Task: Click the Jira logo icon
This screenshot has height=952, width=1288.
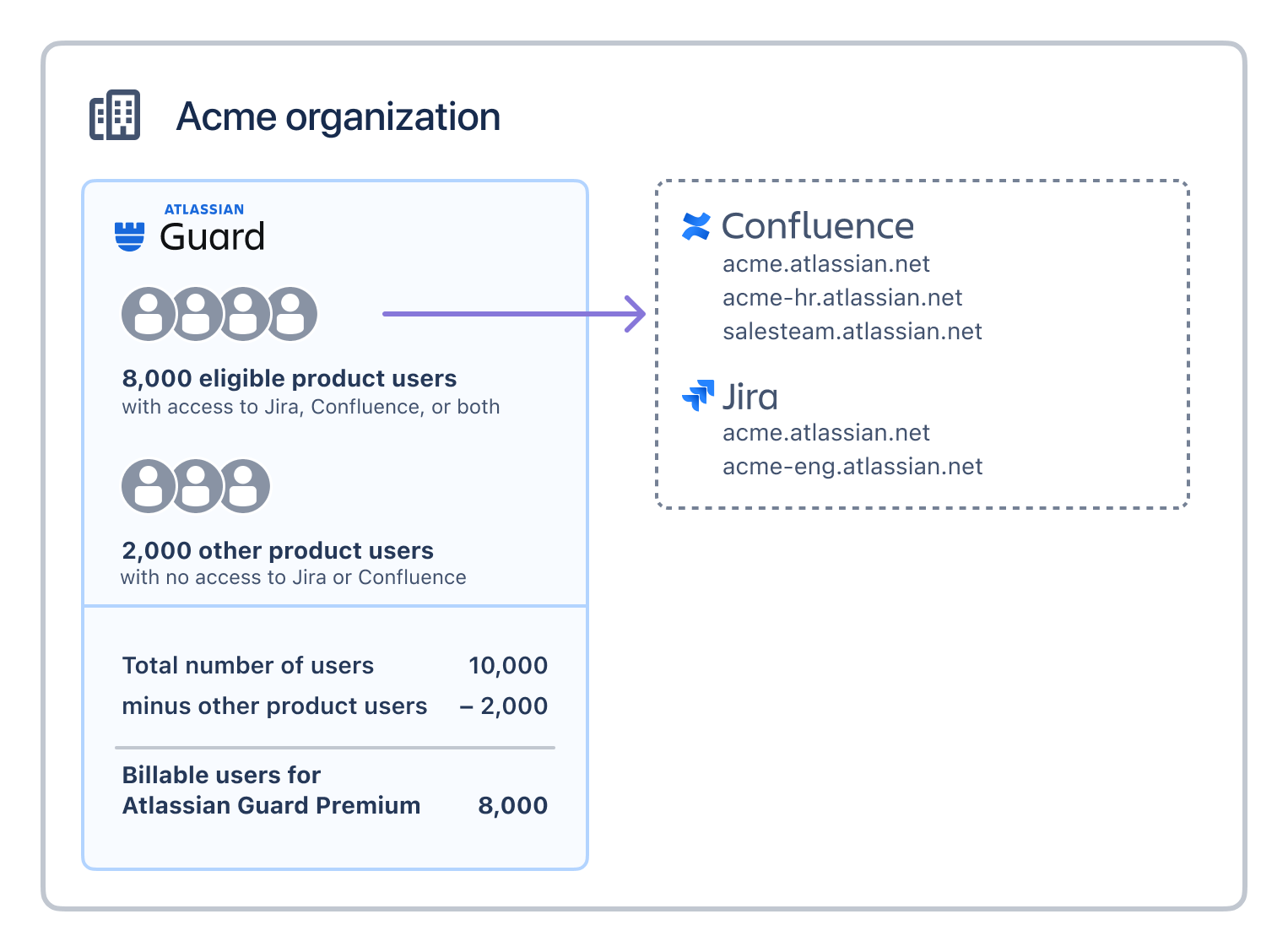Action: coord(698,395)
